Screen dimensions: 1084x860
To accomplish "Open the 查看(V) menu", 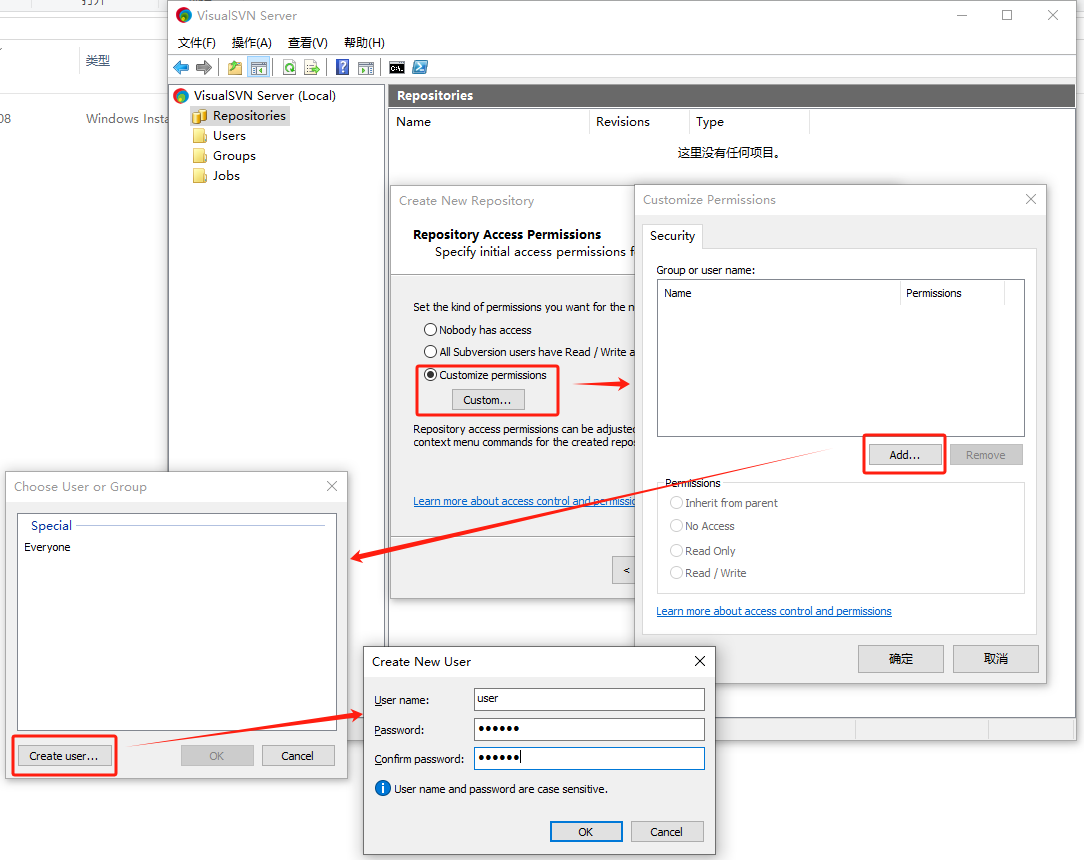I will [x=308, y=43].
